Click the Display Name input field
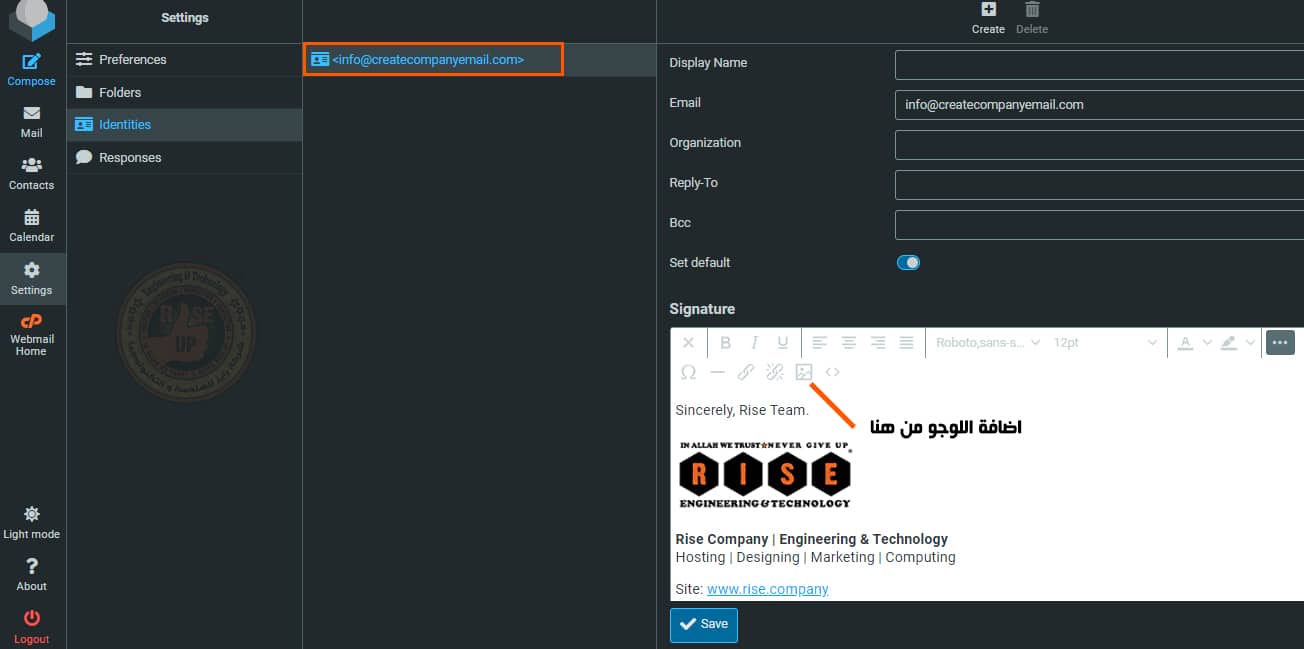 [1098, 65]
